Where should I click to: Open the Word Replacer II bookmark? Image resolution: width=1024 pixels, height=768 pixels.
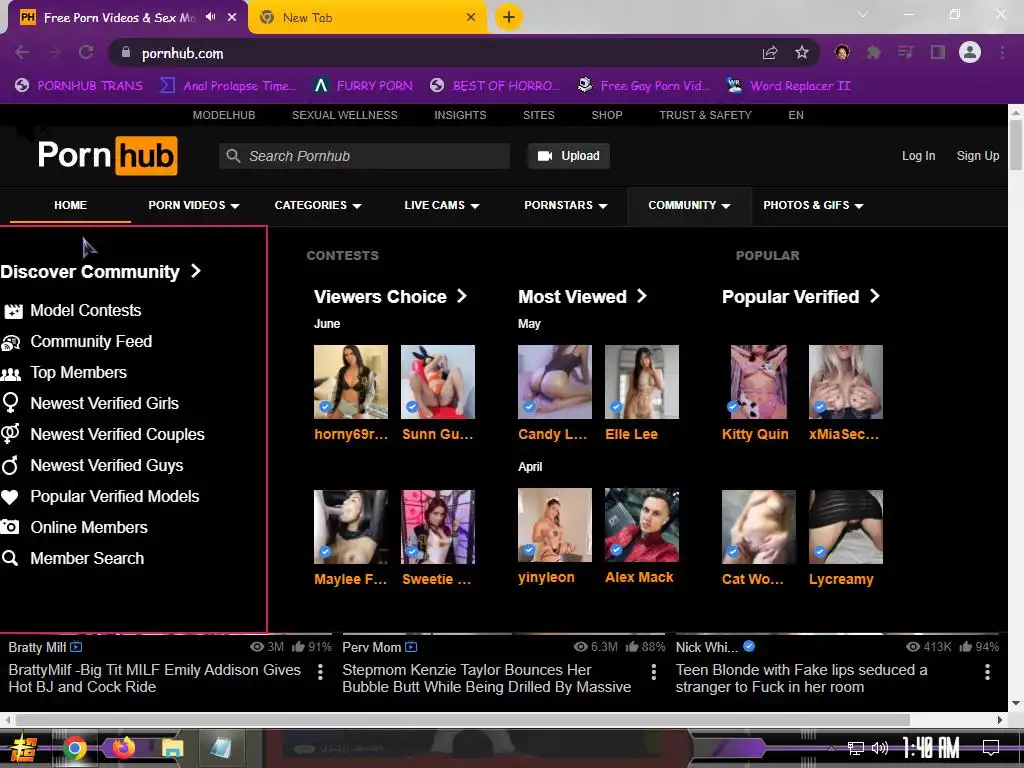point(789,86)
